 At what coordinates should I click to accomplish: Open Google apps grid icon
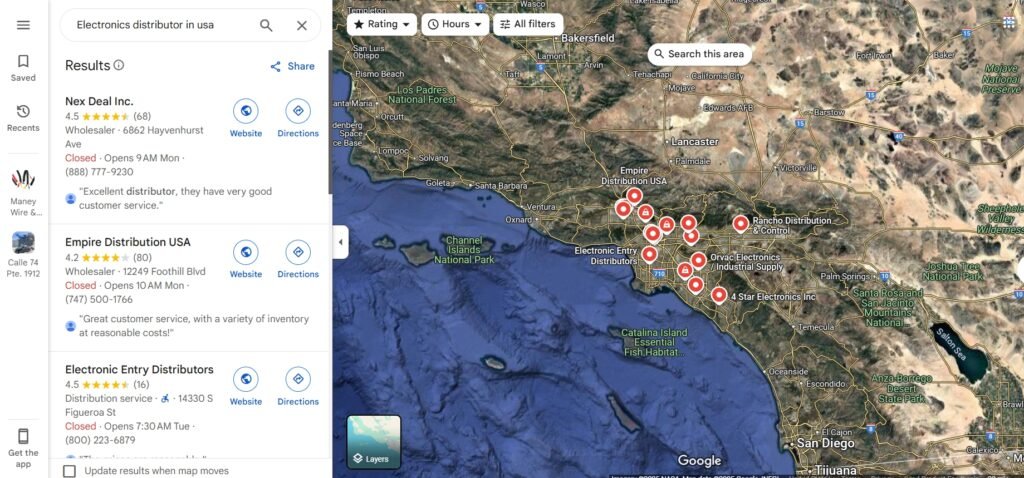click(1009, 22)
